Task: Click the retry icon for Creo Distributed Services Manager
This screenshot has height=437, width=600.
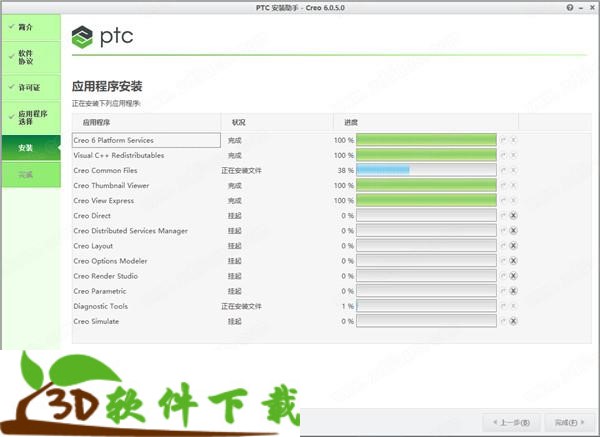Action: point(504,230)
